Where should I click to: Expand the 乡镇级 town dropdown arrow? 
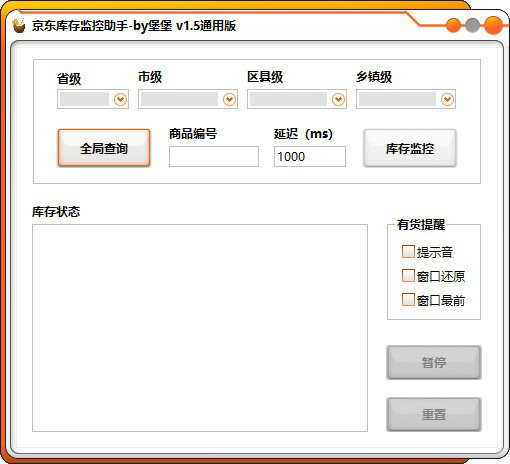(x=447, y=99)
